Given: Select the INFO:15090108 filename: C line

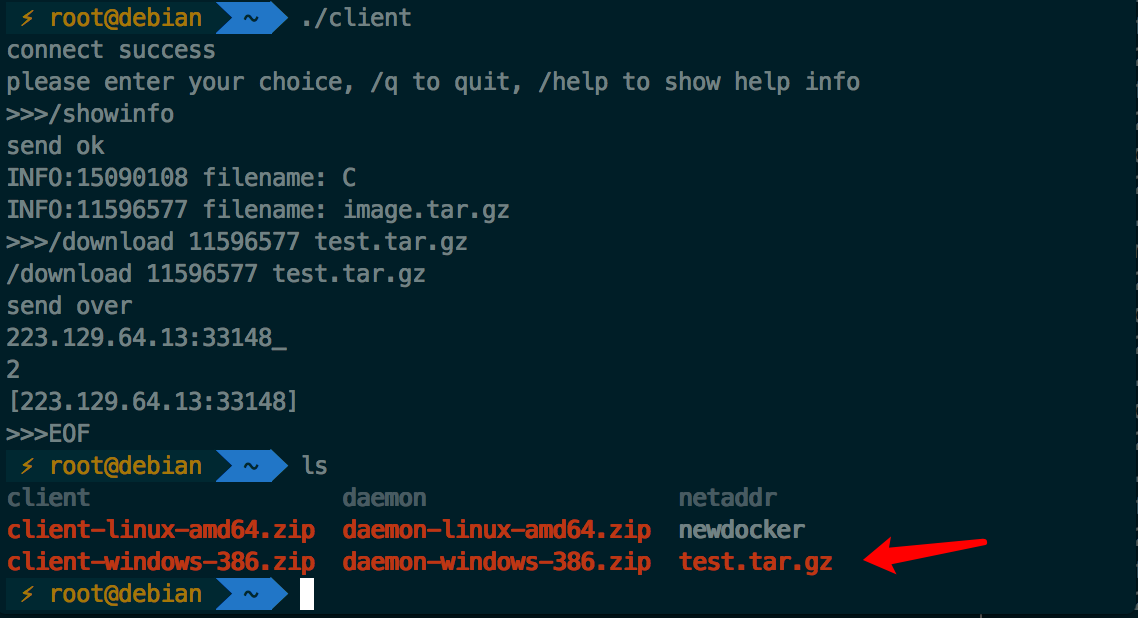Looking at the screenshot, I should point(181,178).
